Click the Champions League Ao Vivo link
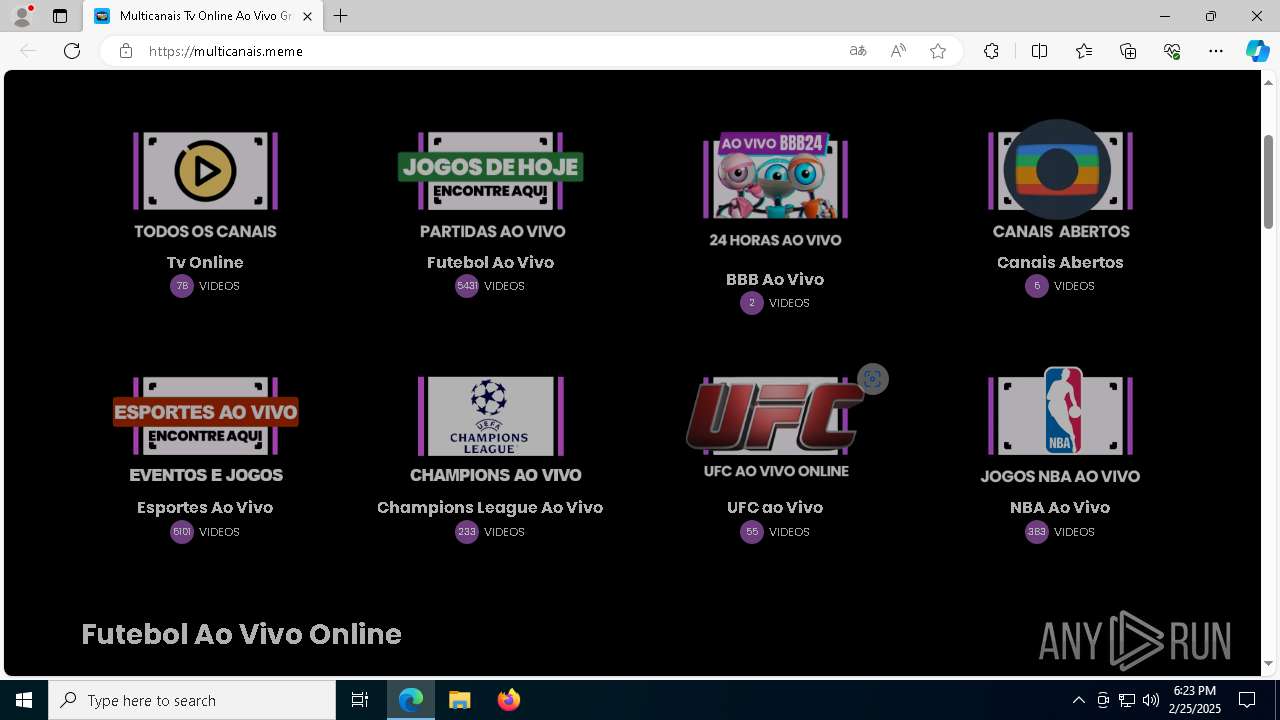 point(490,507)
